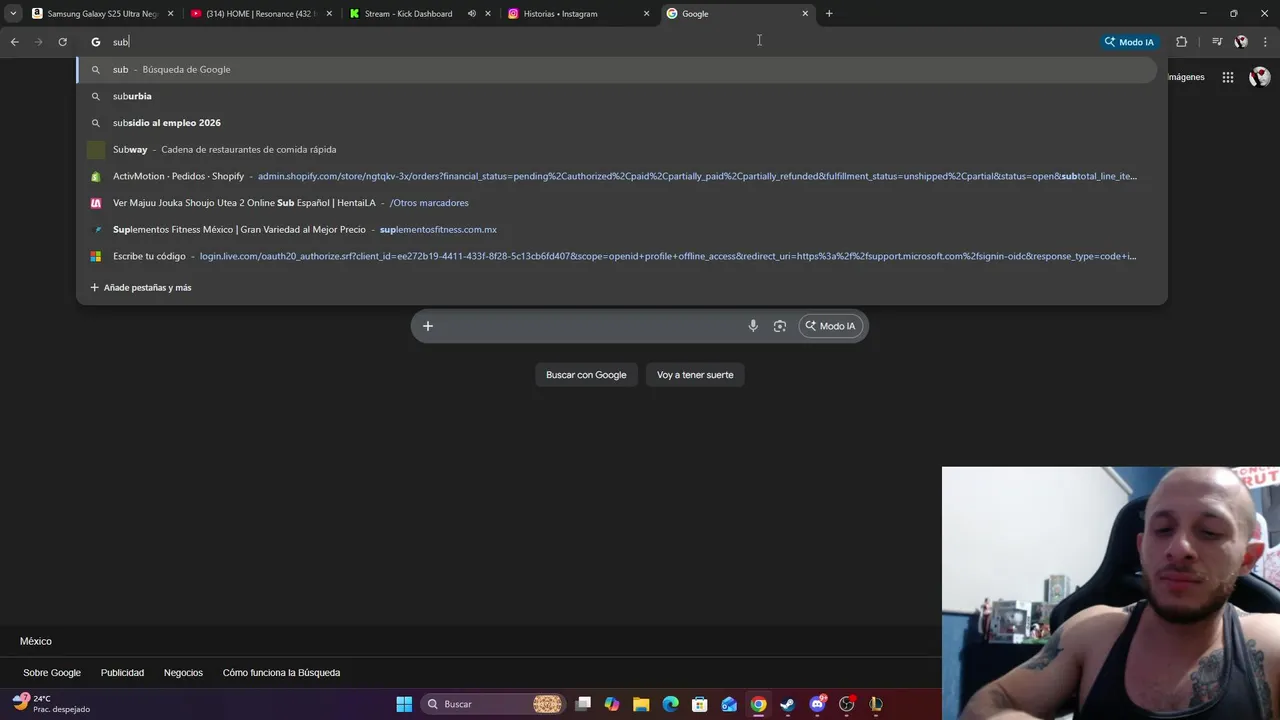Switch to the Stream - Kick Dashboard tab
This screenshot has height=720, width=1280.
tap(420, 14)
